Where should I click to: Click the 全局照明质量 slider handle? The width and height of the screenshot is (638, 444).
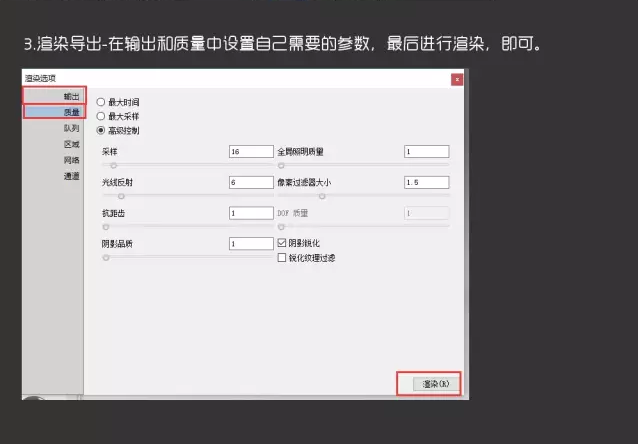click(x=281, y=166)
